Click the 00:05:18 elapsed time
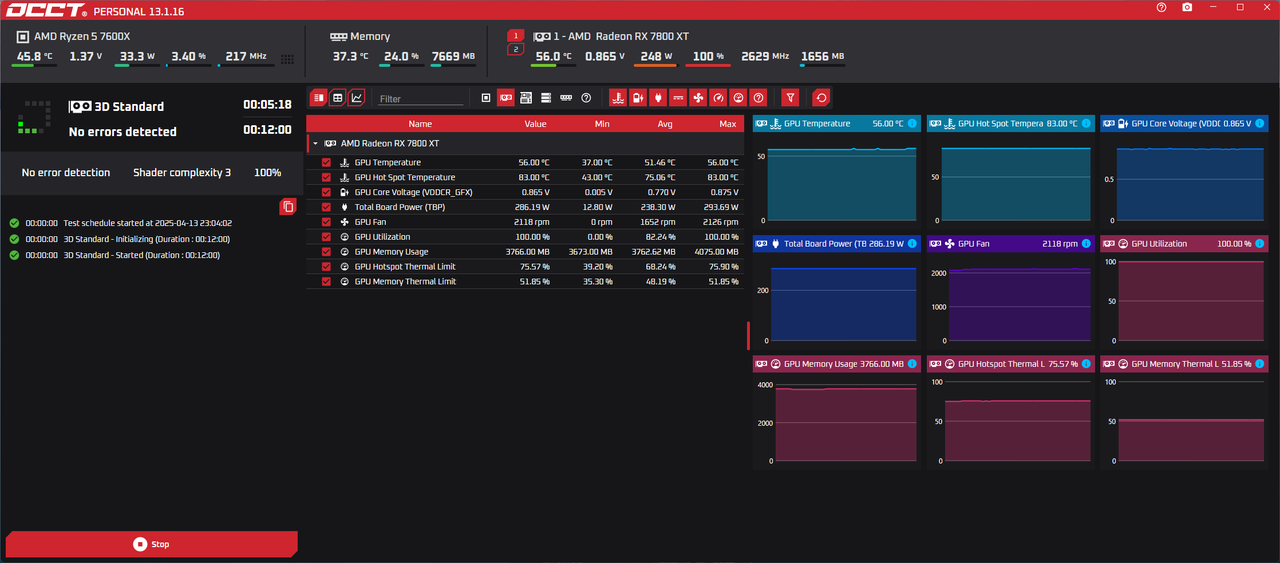 (x=267, y=105)
